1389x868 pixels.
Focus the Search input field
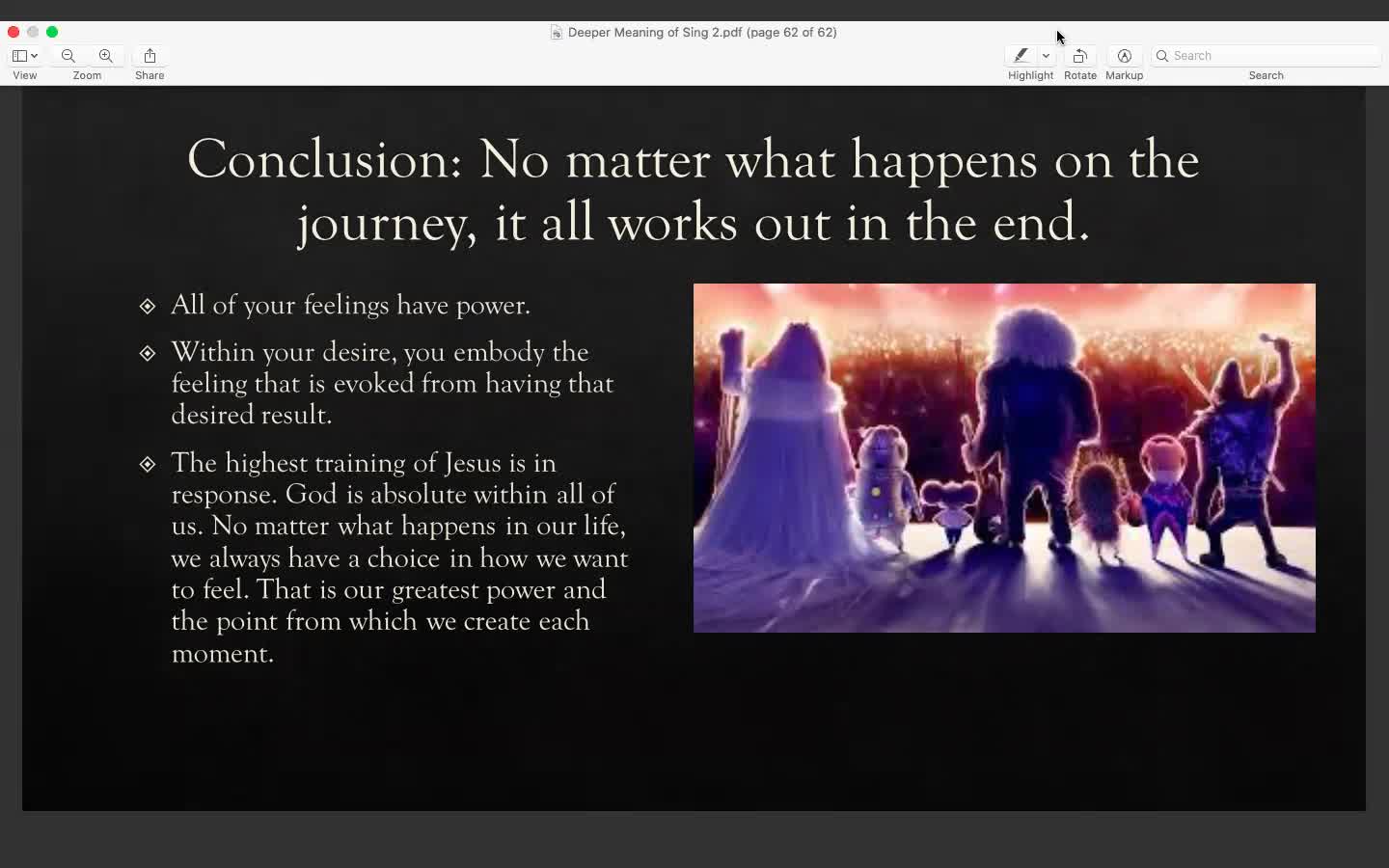1266,56
